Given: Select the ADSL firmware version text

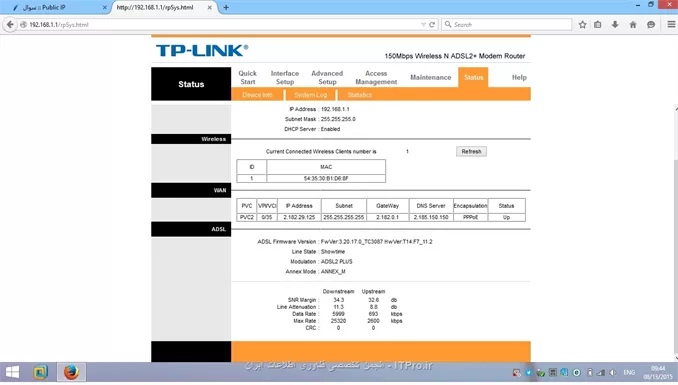Looking at the screenshot, I should (x=376, y=241).
